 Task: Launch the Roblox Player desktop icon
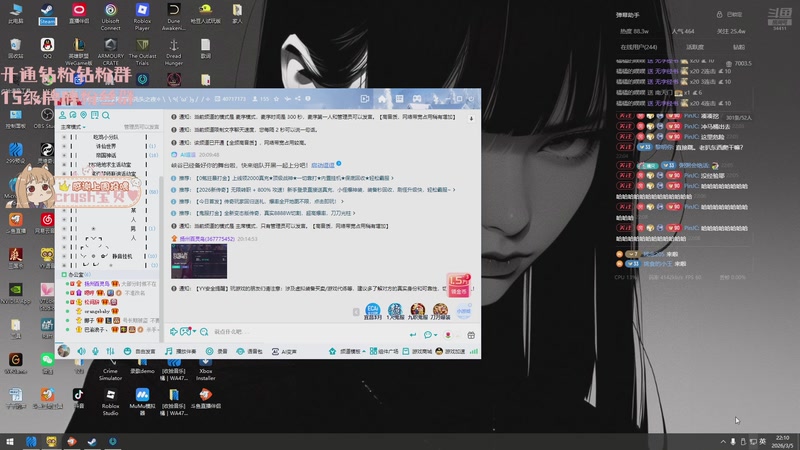click(142, 16)
